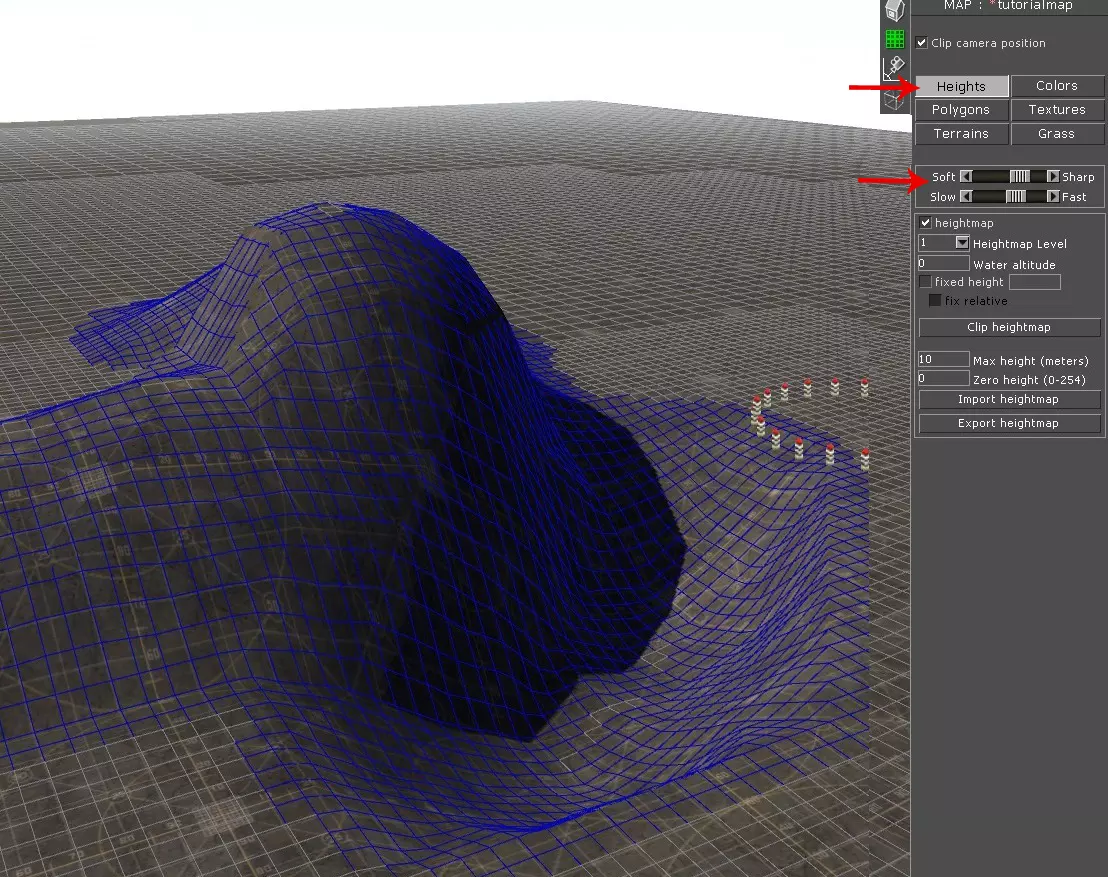Open the camera path tool icon
Image resolution: width=1108 pixels, height=877 pixels.
point(893,69)
